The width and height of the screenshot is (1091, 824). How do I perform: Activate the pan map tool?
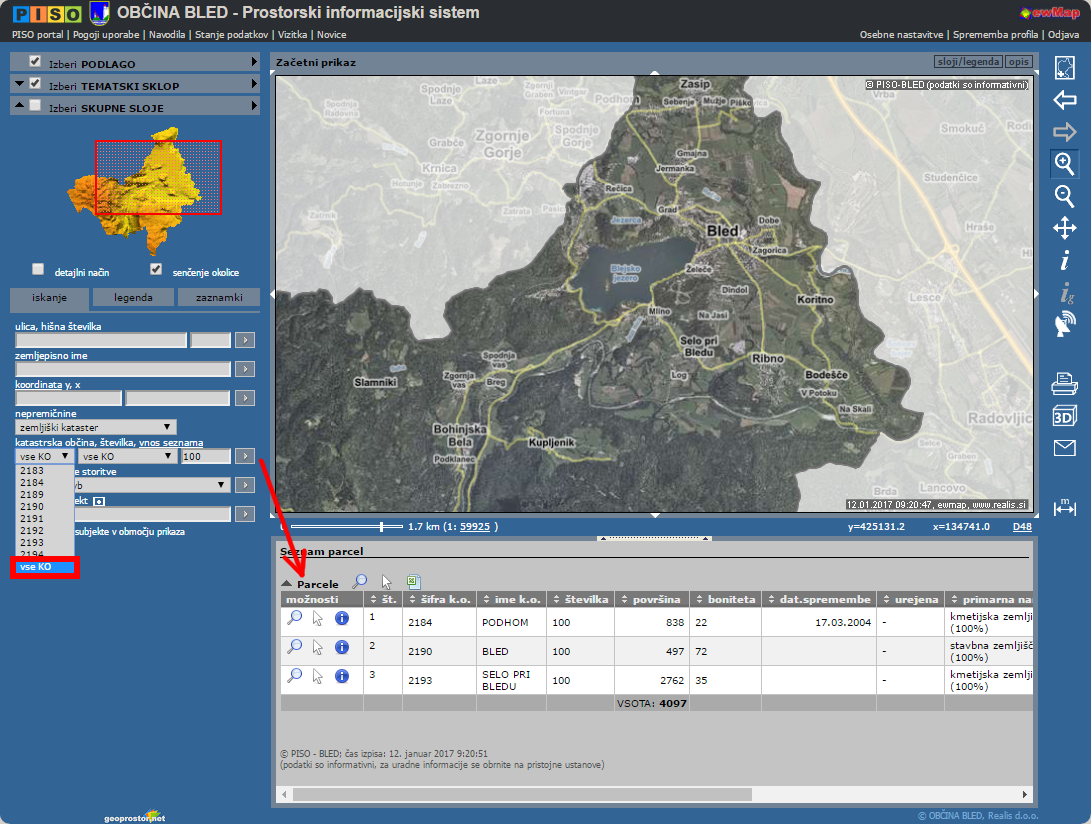point(1064,228)
